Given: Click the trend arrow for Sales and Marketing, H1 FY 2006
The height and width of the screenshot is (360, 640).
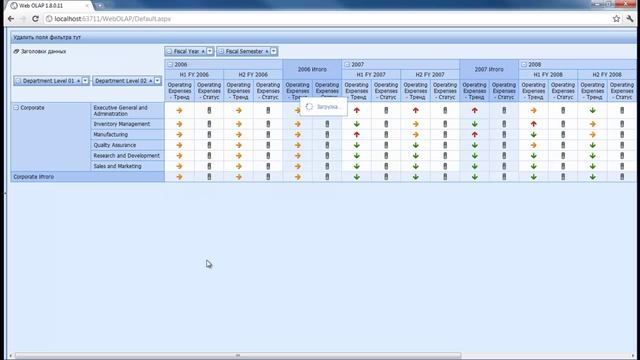Looking at the screenshot, I should coord(180,166).
